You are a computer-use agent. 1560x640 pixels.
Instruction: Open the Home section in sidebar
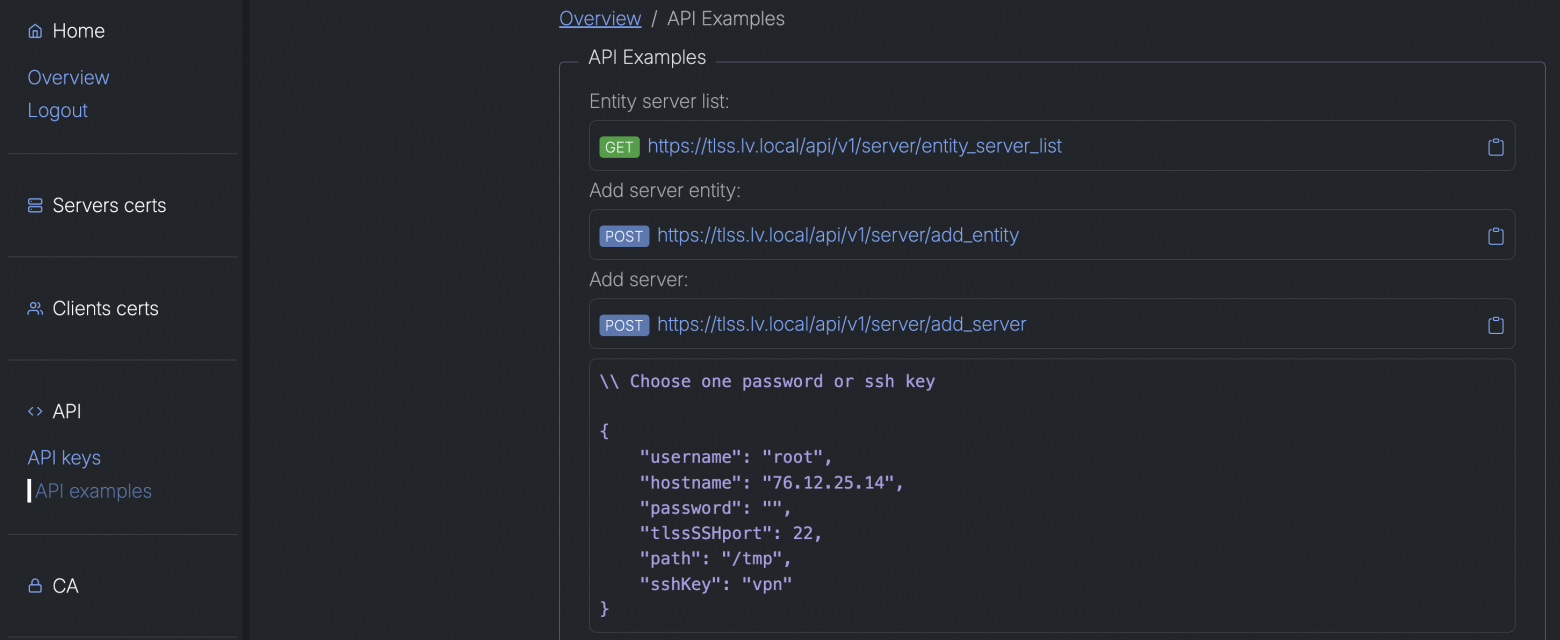pyautogui.click(x=79, y=31)
